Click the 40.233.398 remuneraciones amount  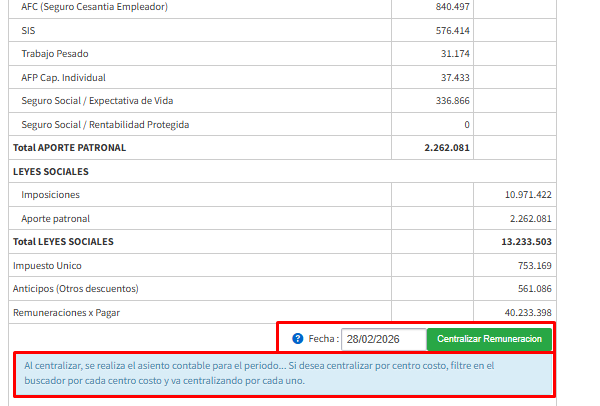point(528,313)
